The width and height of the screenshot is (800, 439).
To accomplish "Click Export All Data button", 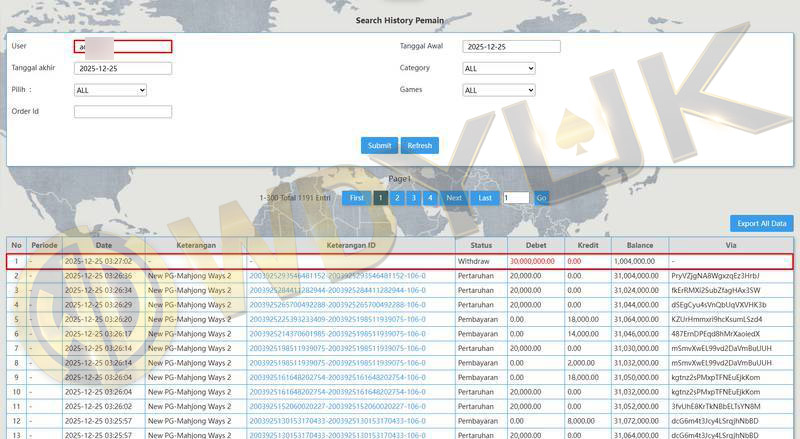I will click(761, 224).
